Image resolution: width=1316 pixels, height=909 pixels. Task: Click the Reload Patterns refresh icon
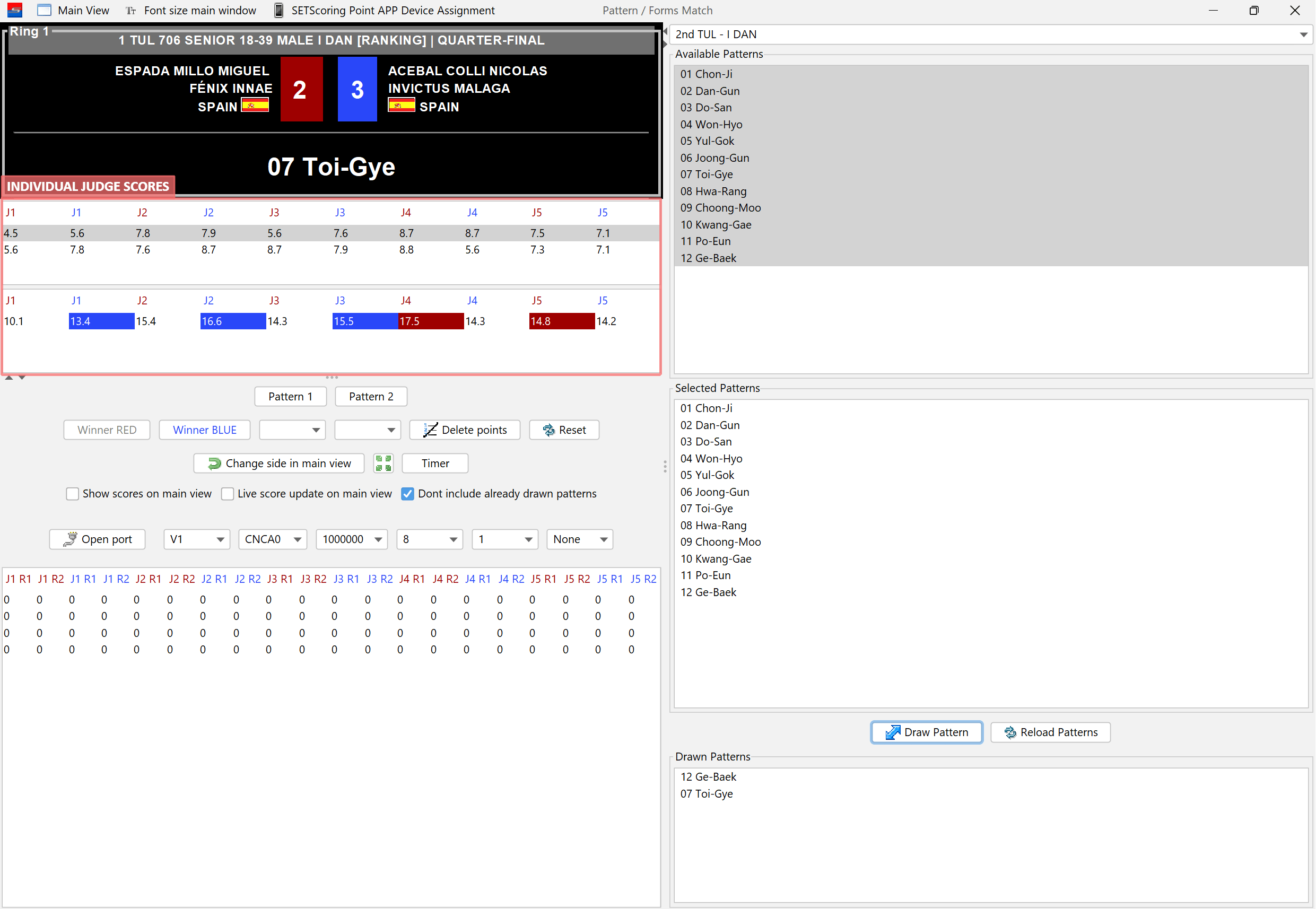click(1010, 732)
